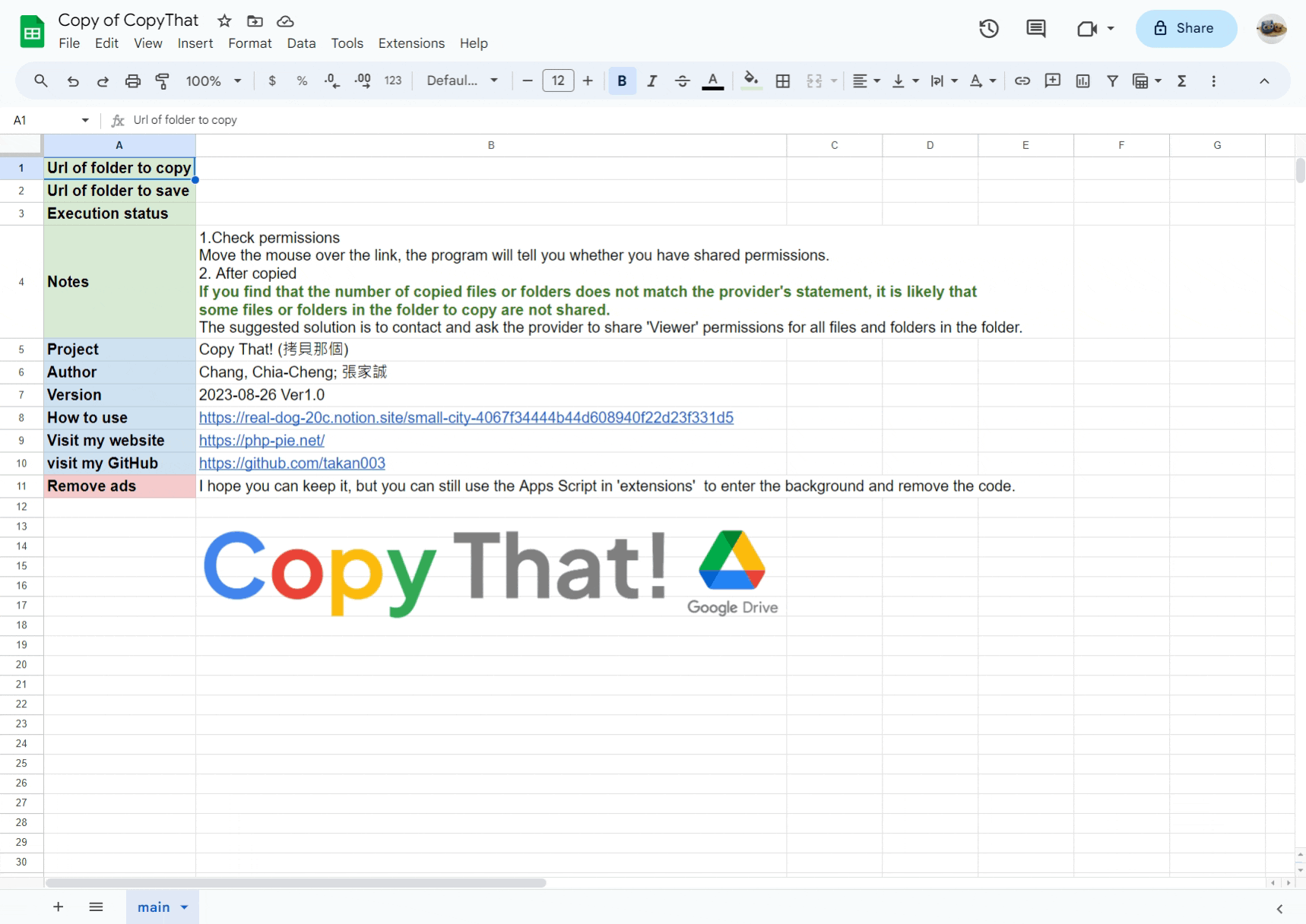Open the GitHub takan003 link
The width and height of the screenshot is (1306, 924).
pos(292,464)
